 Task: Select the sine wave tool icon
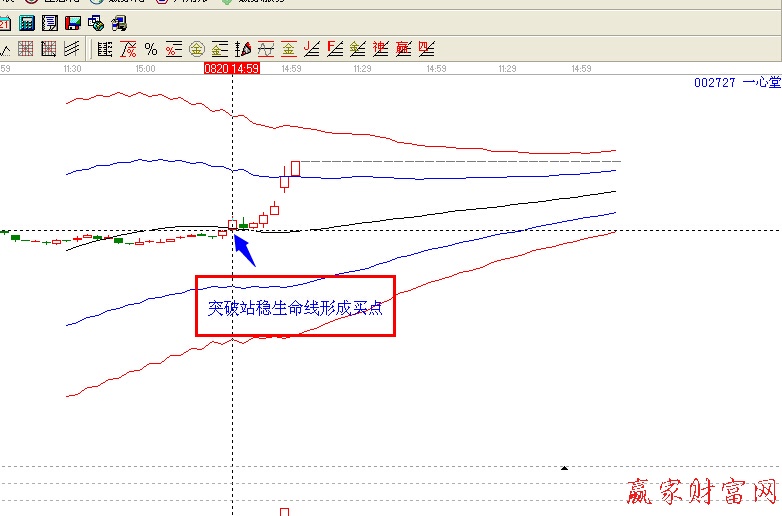click(x=266, y=49)
